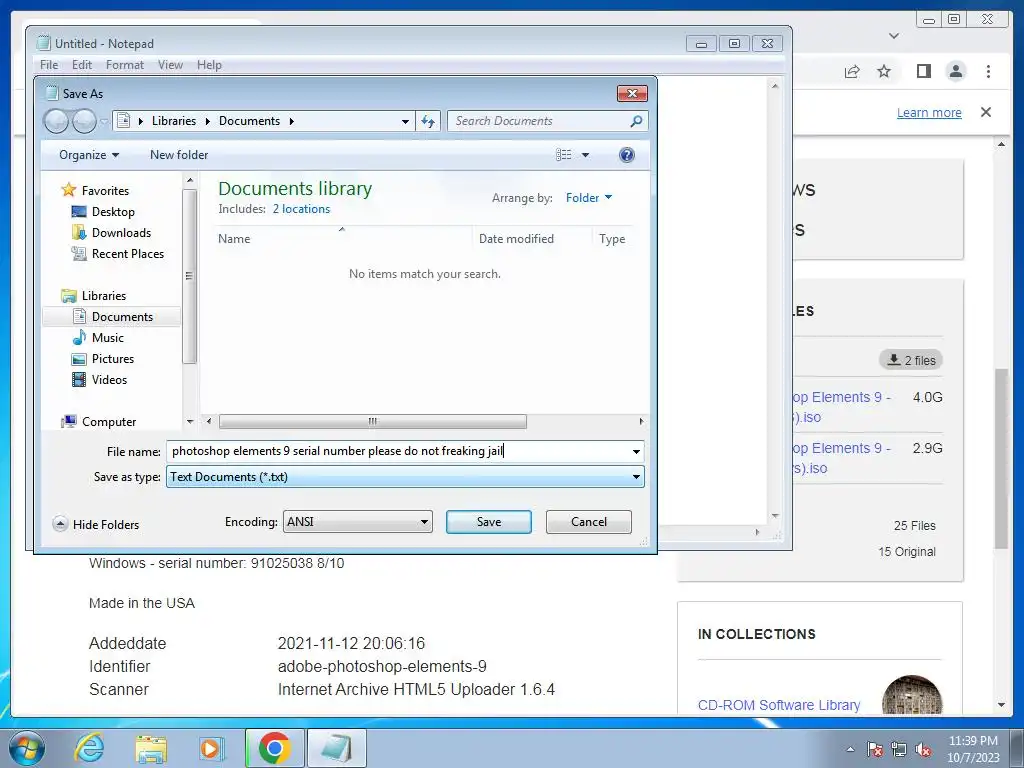
Task: Open Notepad File menu
Action: 49,65
